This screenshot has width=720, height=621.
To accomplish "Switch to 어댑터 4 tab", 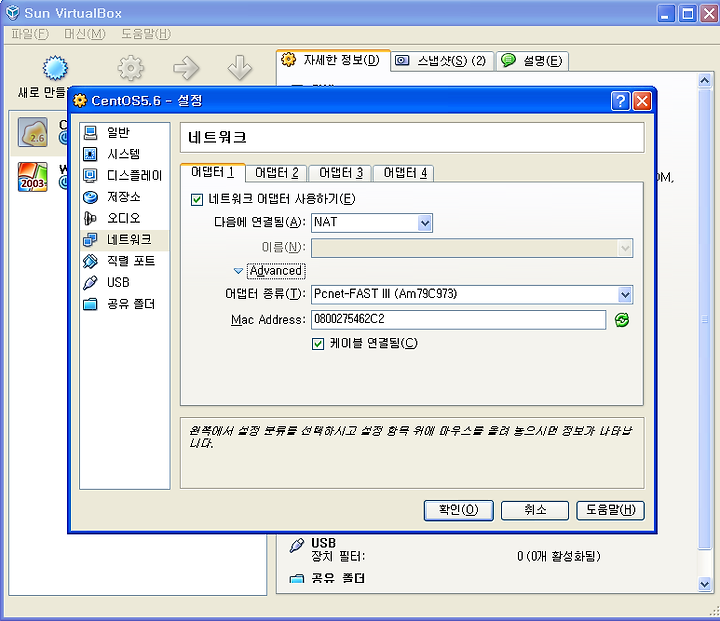I will (x=405, y=173).
